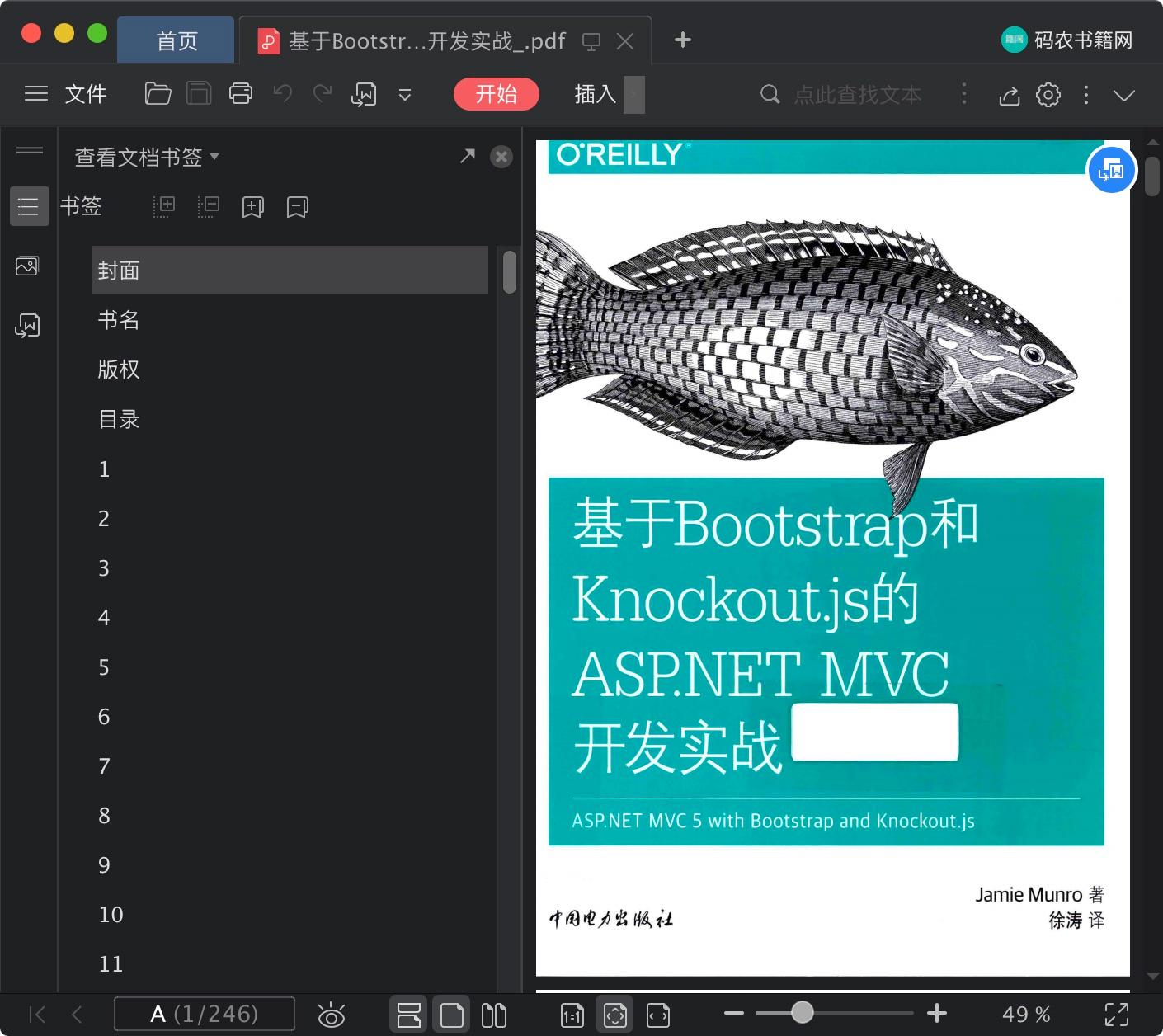Switch to two-page view layout
1163x1036 pixels.
pos(493,1014)
